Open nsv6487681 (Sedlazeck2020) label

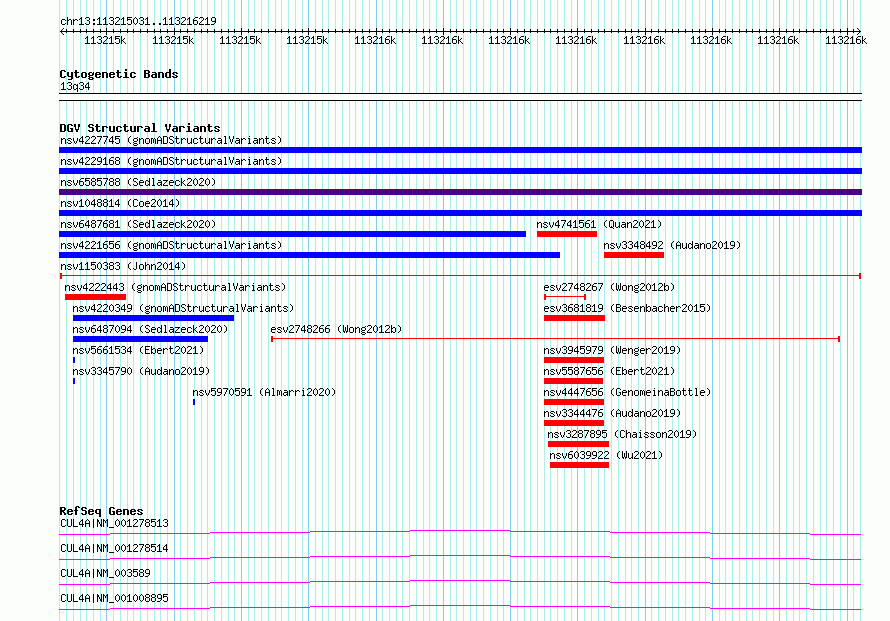(138, 224)
